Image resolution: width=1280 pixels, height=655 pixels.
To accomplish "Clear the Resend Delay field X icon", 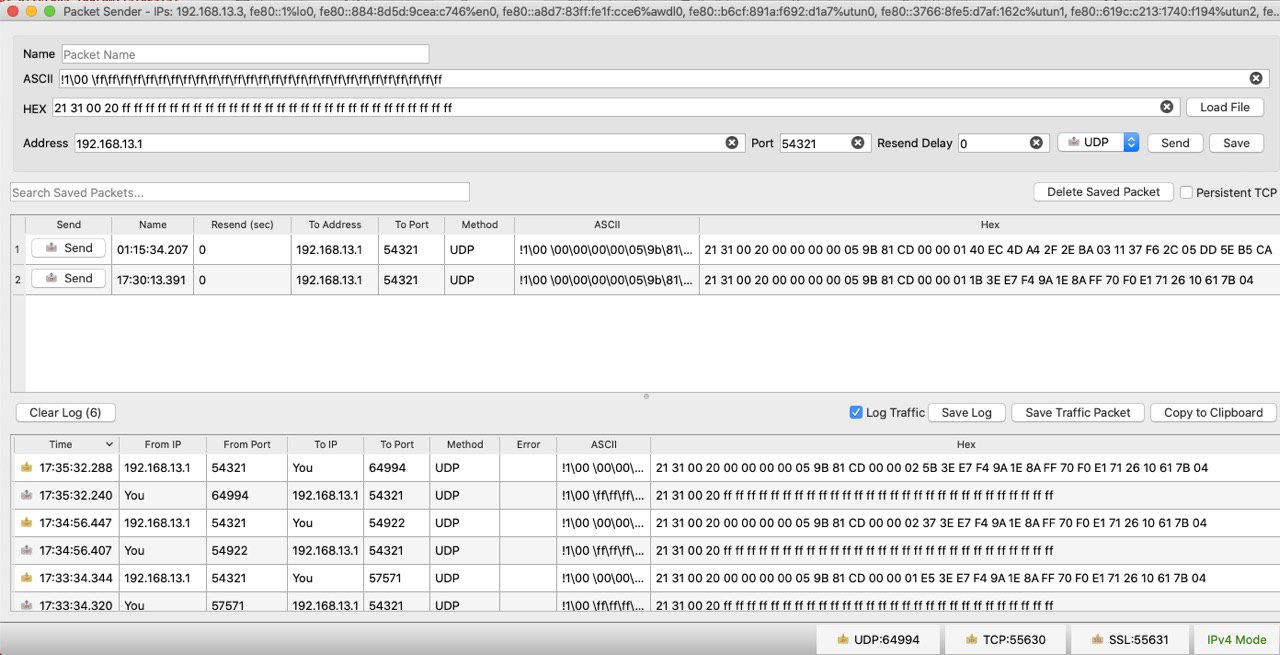I will pyautogui.click(x=1037, y=143).
